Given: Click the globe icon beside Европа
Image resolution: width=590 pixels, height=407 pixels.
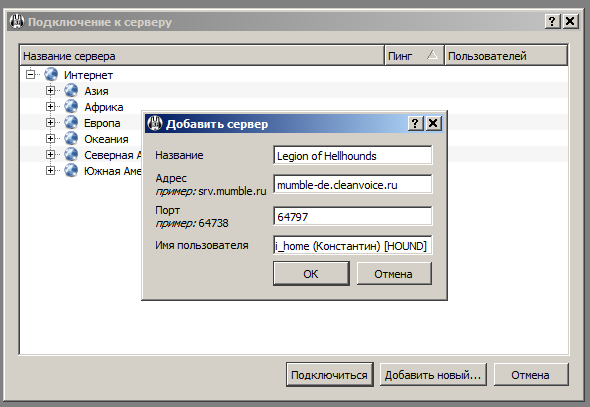Looking at the screenshot, I should point(71,123).
